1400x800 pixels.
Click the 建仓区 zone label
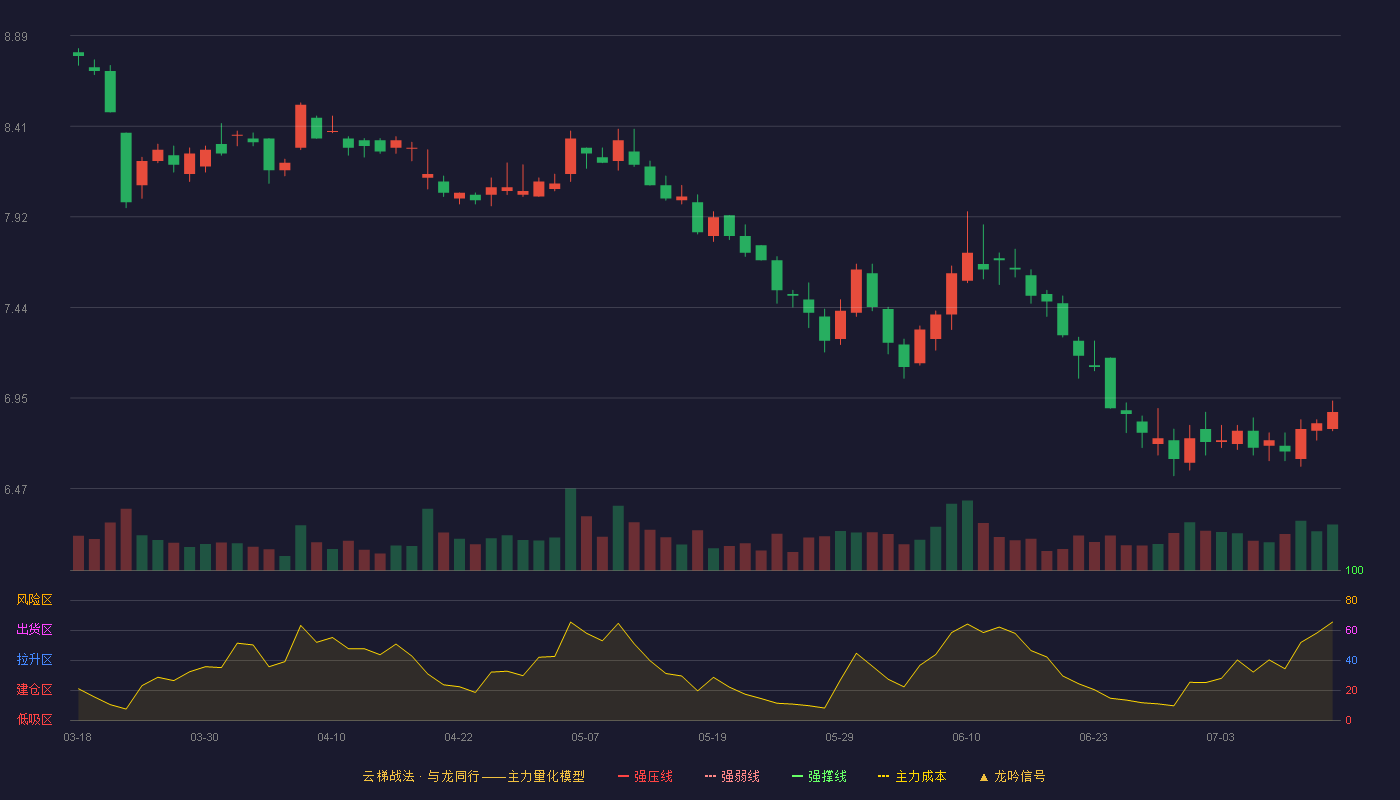pyautogui.click(x=34, y=690)
